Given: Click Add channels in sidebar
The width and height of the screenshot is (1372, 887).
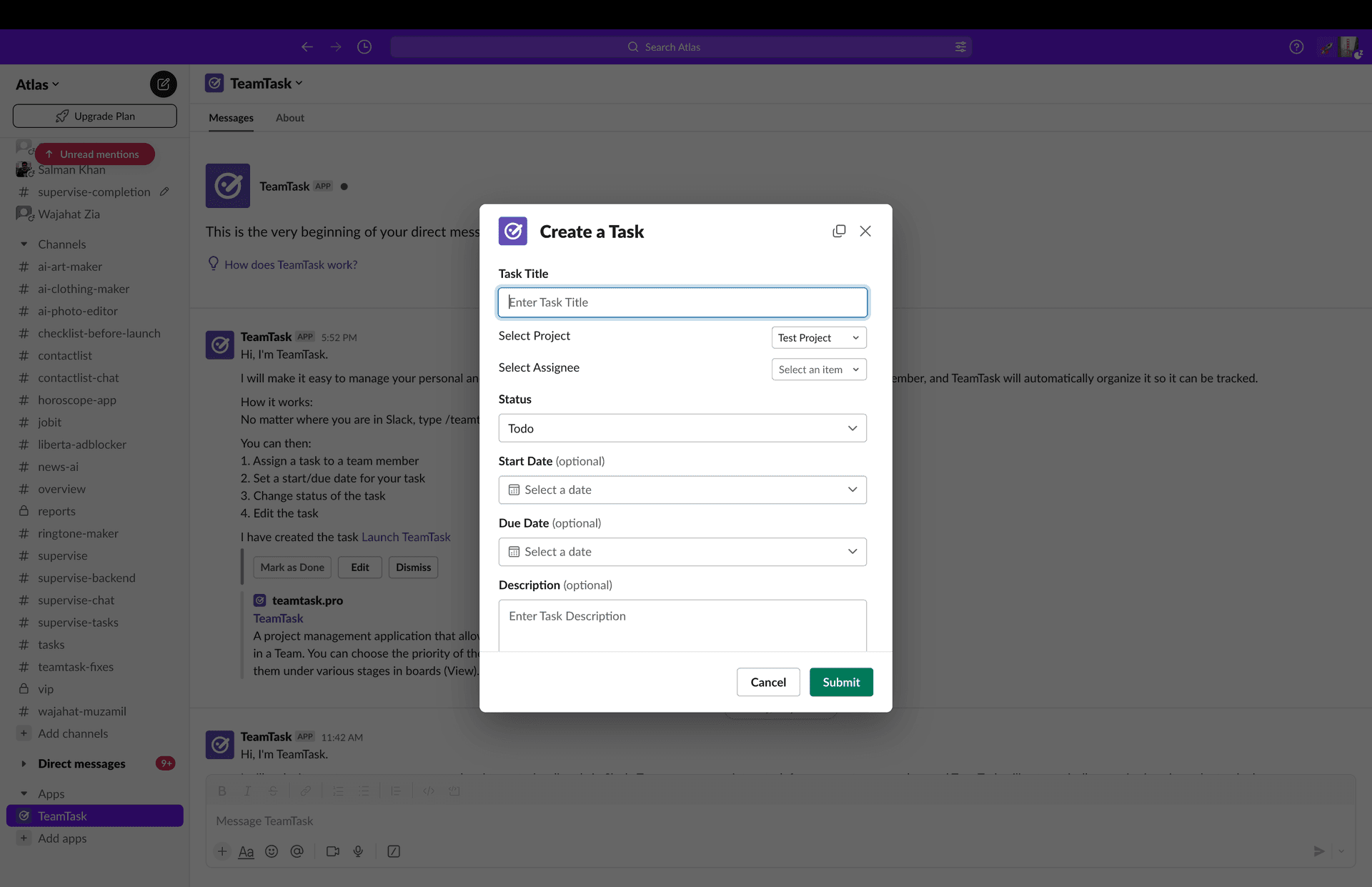Looking at the screenshot, I should (x=73, y=733).
